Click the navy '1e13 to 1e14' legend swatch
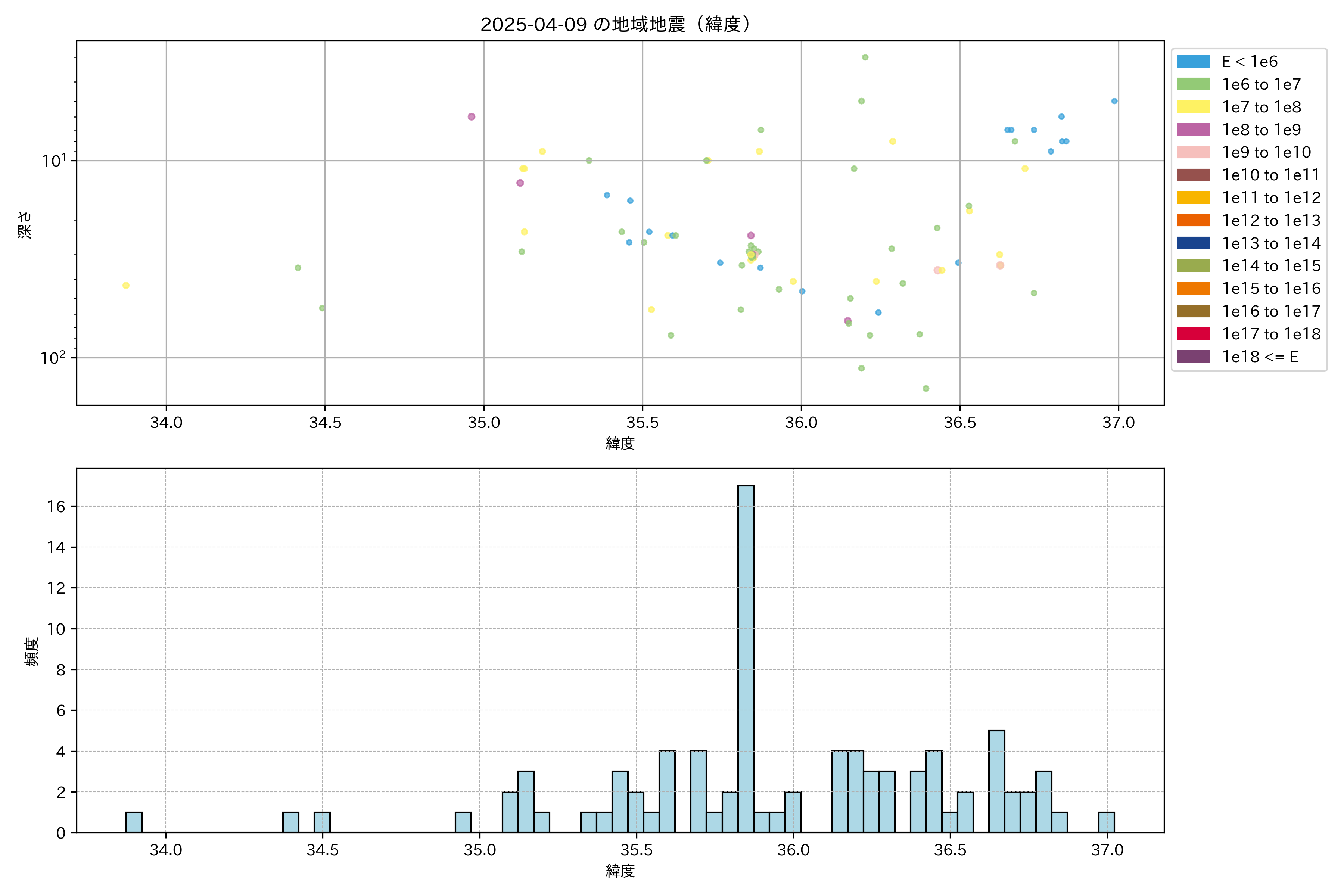 (1192, 243)
